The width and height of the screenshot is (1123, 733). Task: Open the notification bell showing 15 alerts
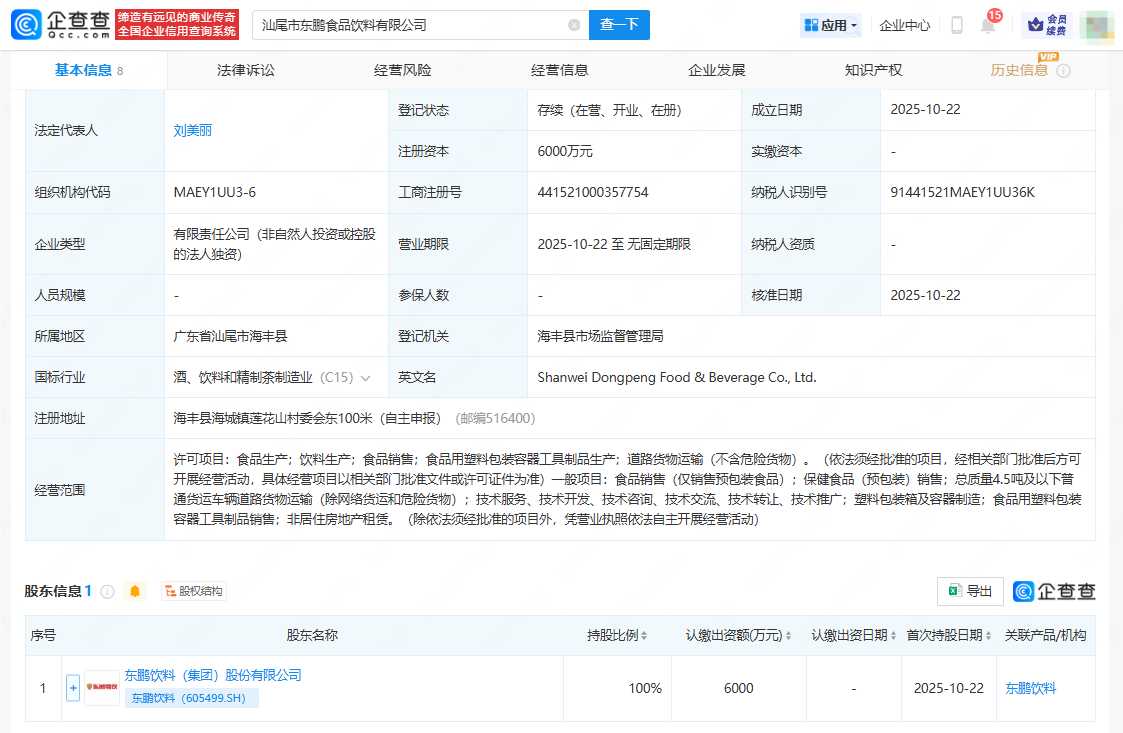[x=987, y=26]
